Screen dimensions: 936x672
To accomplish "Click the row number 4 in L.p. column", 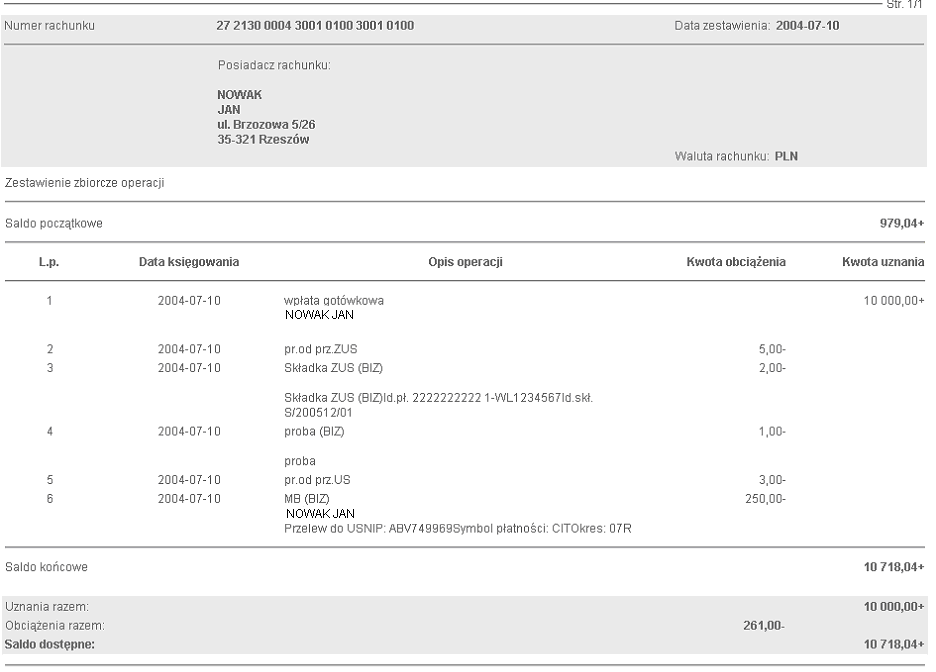I will click(50, 431).
